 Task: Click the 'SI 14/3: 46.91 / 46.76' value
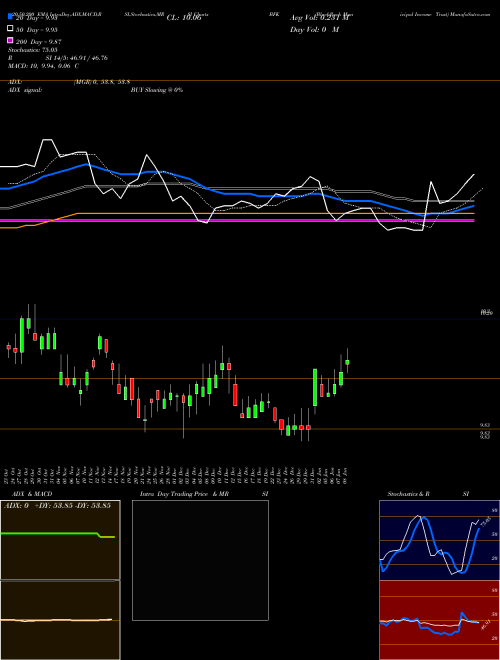pos(77,58)
